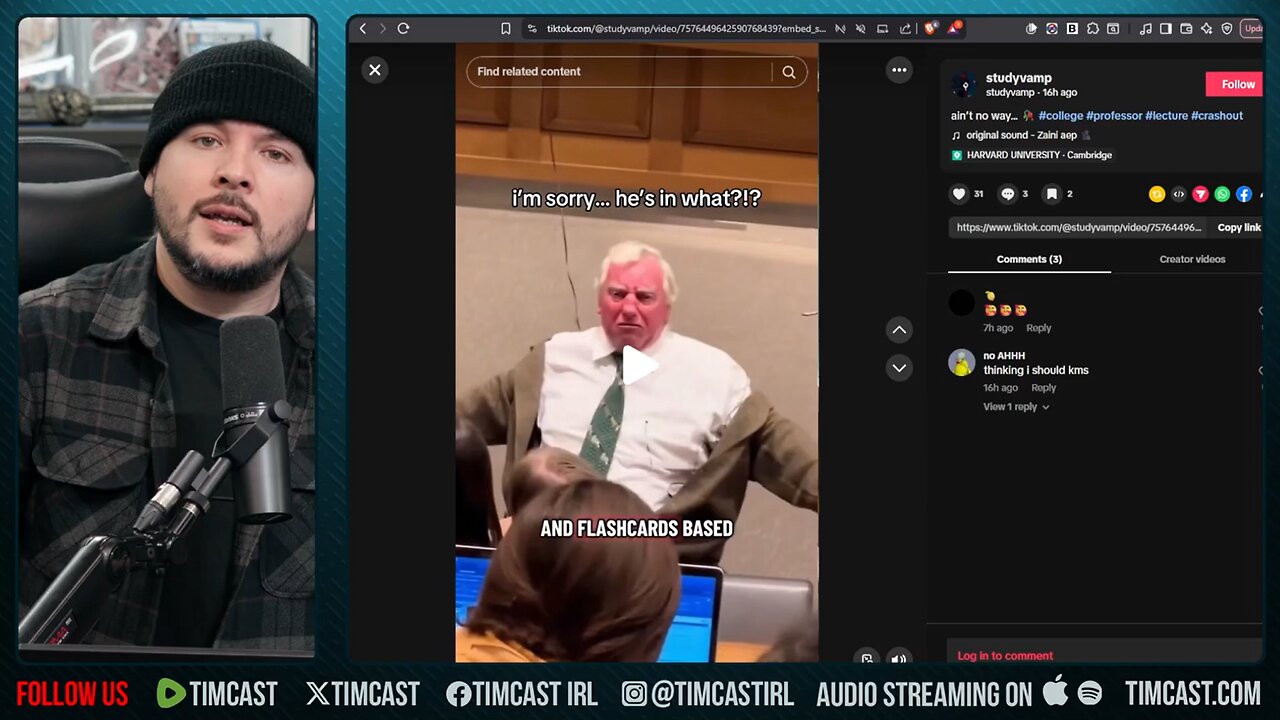This screenshot has height=720, width=1280.
Task: Open the #professor hashtag
Action: point(1114,116)
